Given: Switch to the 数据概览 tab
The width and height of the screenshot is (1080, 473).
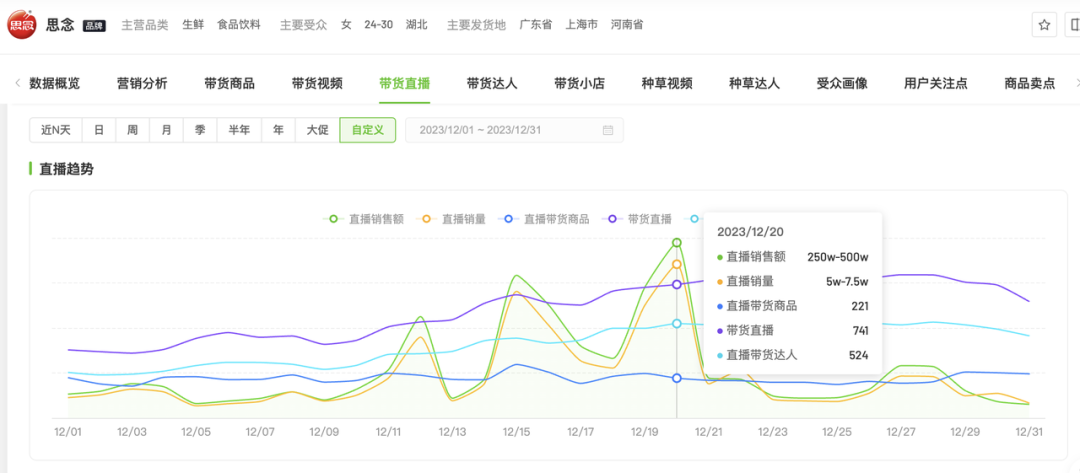Looking at the screenshot, I should coord(54,83).
